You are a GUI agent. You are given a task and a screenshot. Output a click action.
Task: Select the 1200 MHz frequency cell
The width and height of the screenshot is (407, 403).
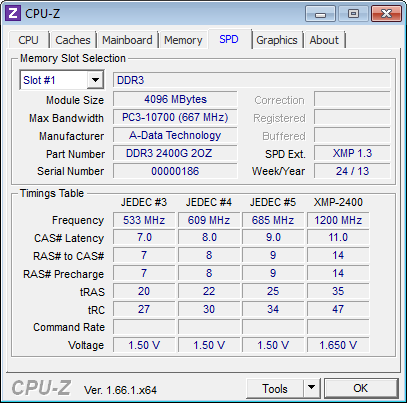point(338,220)
